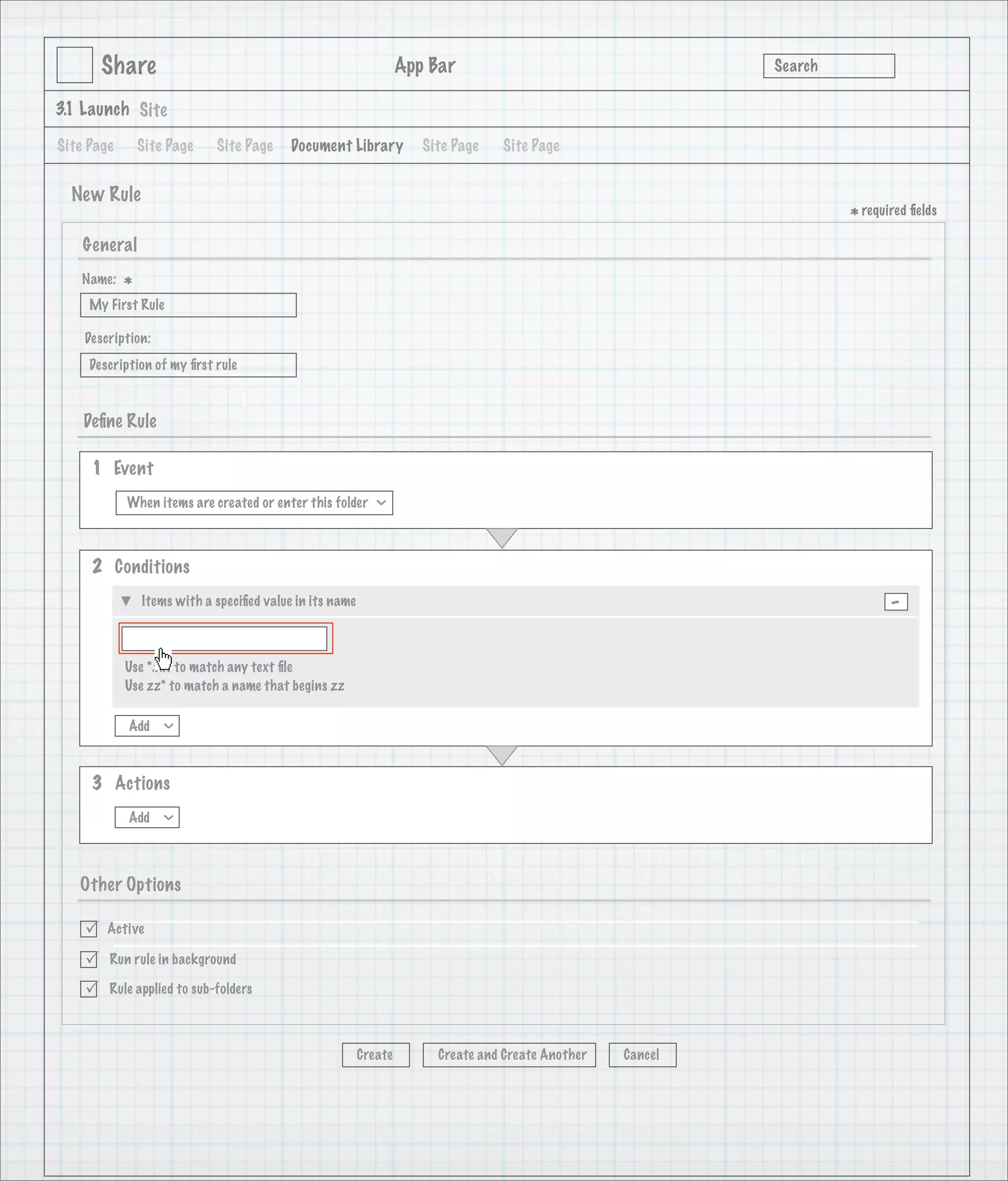The width and height of the screenshot is (1008, 1181).
Task: Click the Share logo placeholder box
Action: coord(75,65)
